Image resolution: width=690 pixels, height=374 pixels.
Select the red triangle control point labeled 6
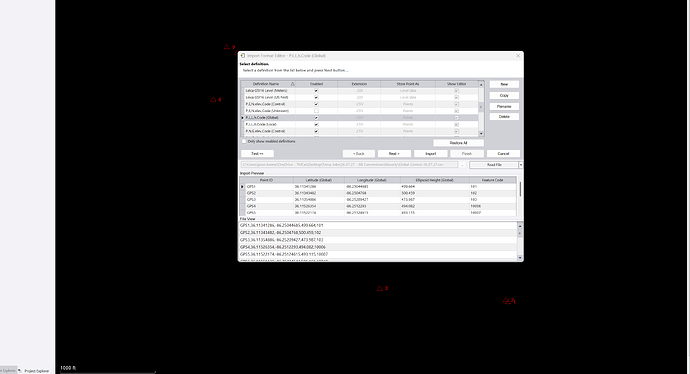(x=213, y=99)
